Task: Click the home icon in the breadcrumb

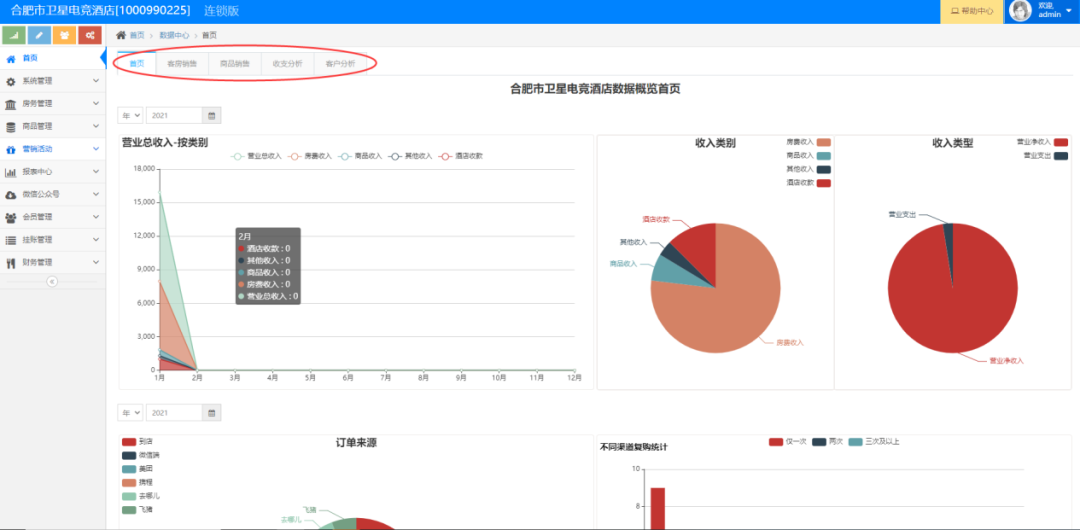Action: pos(121,34)
